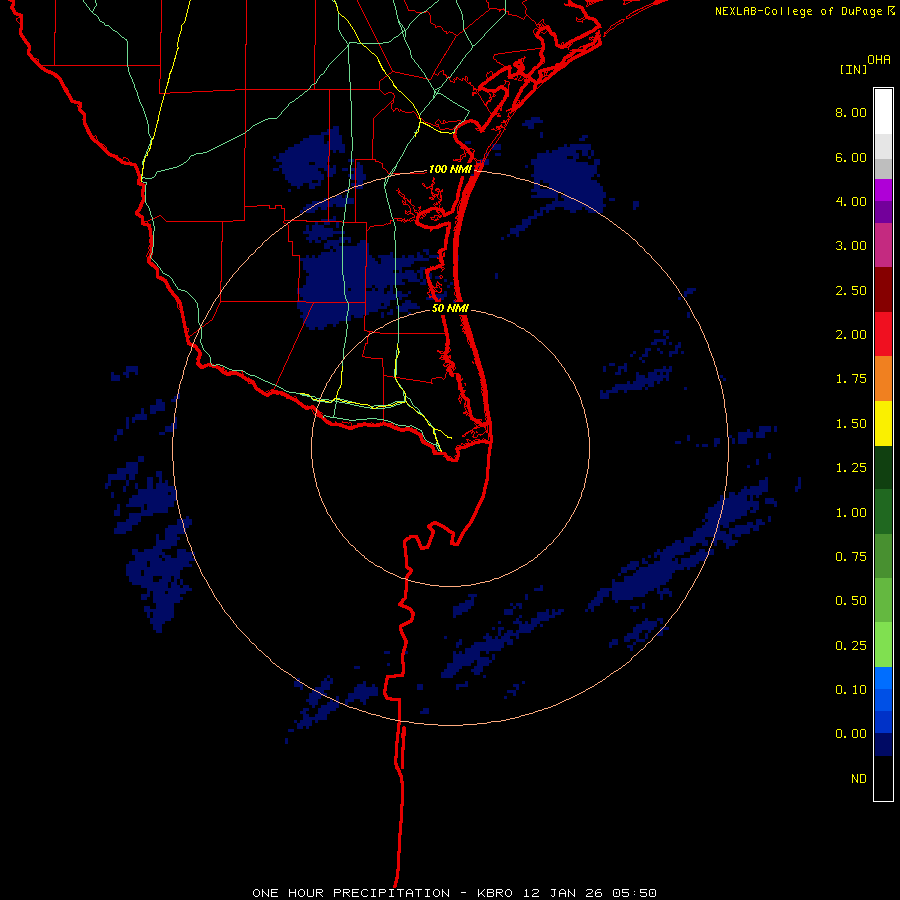Click the green swatch beside 0.75
900x900 pixels.
[x=883, y=556]
